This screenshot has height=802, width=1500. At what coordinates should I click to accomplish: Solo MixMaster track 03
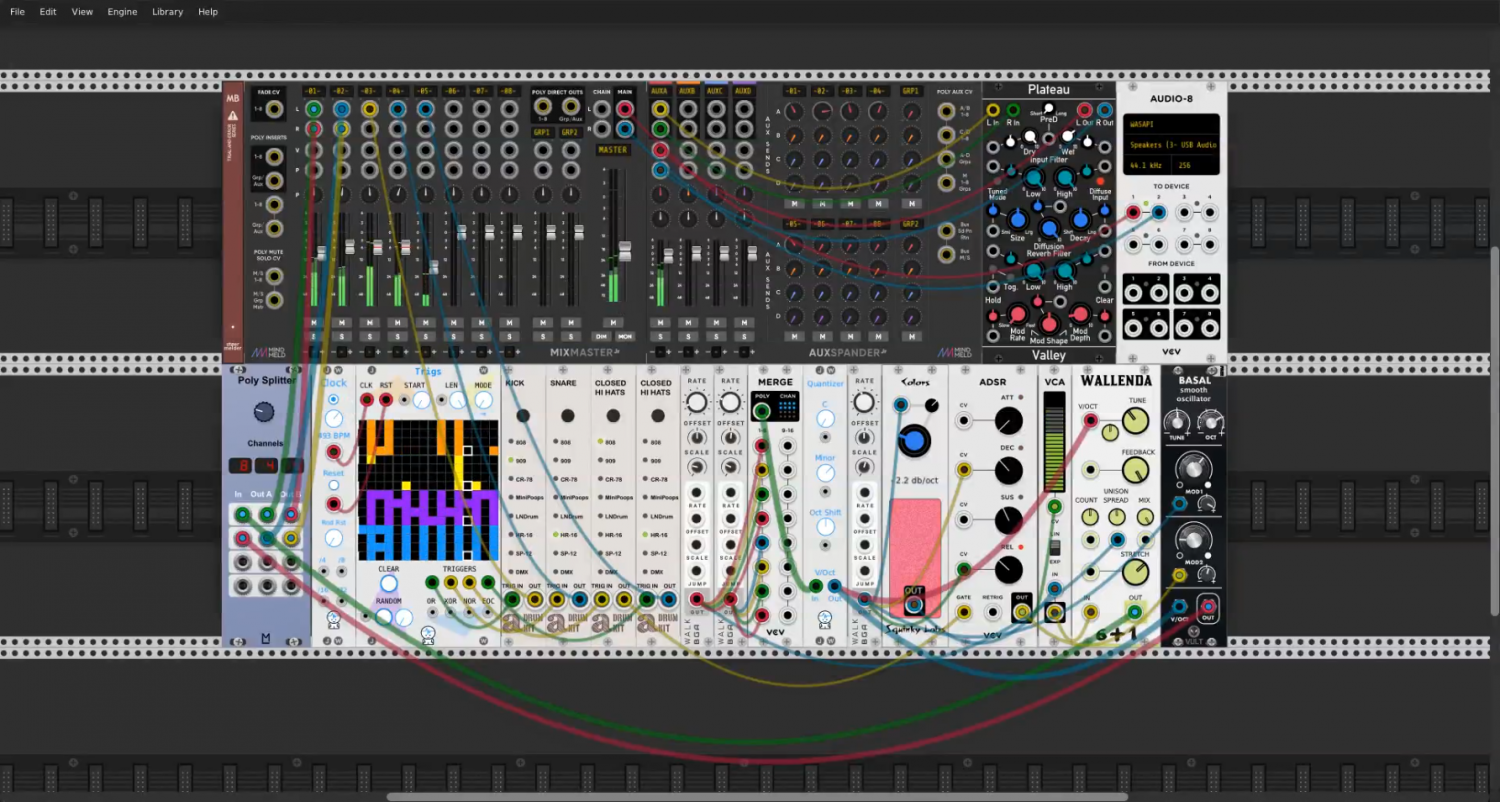coord(370,336)
